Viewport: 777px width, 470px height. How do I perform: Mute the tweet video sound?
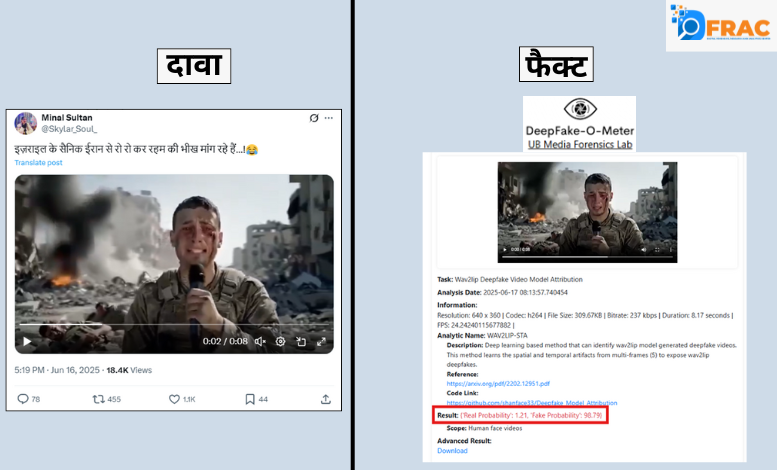click(x=259, y=341)
